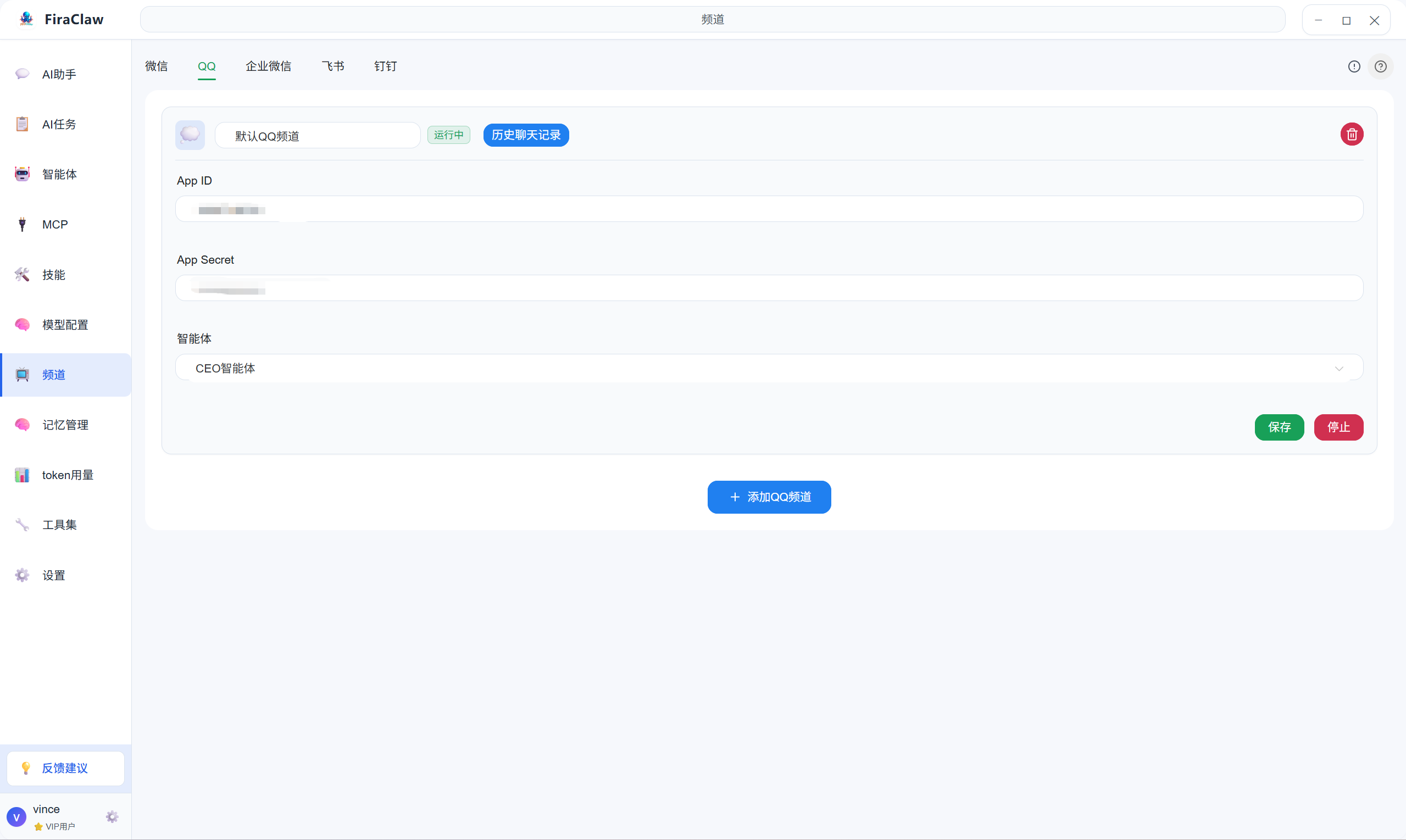Viewport: 1406px width, 840px height.
Task: Click the 记忆管理 brain icon
Action: coord(22,425)
